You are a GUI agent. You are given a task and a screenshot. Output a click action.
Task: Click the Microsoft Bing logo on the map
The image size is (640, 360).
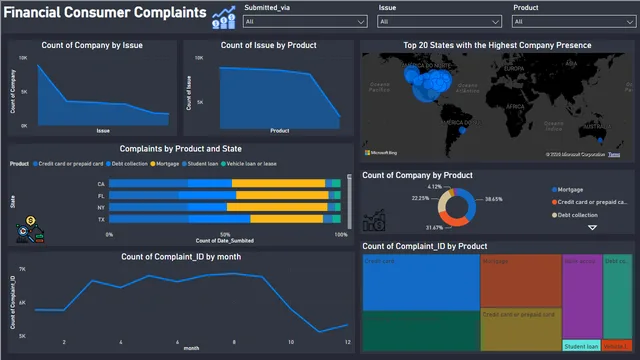[381, 153]
